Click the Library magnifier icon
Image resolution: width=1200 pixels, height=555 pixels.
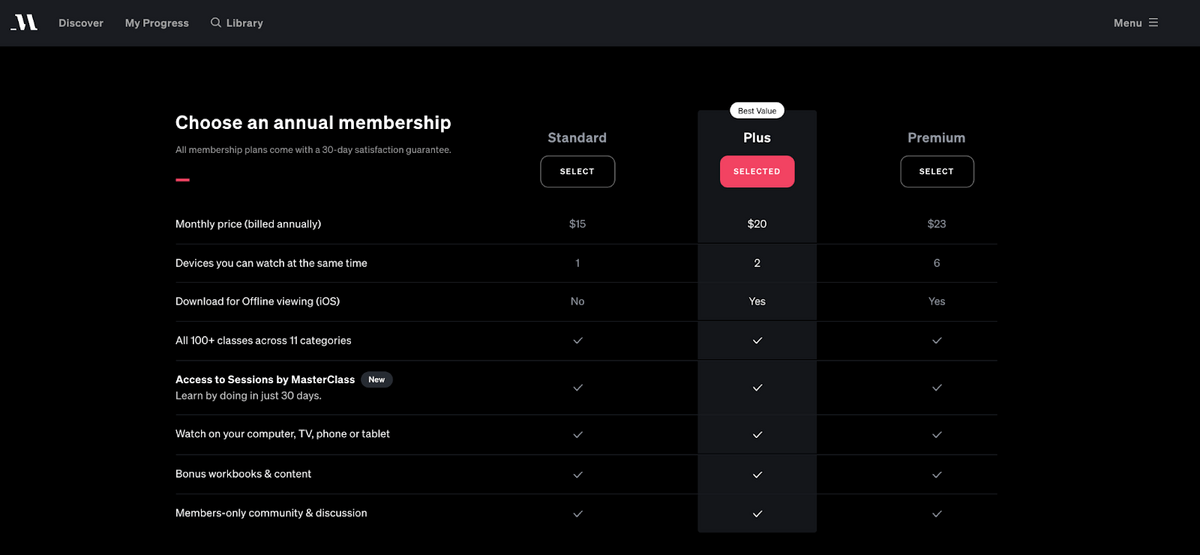click(x=216, y=22)
